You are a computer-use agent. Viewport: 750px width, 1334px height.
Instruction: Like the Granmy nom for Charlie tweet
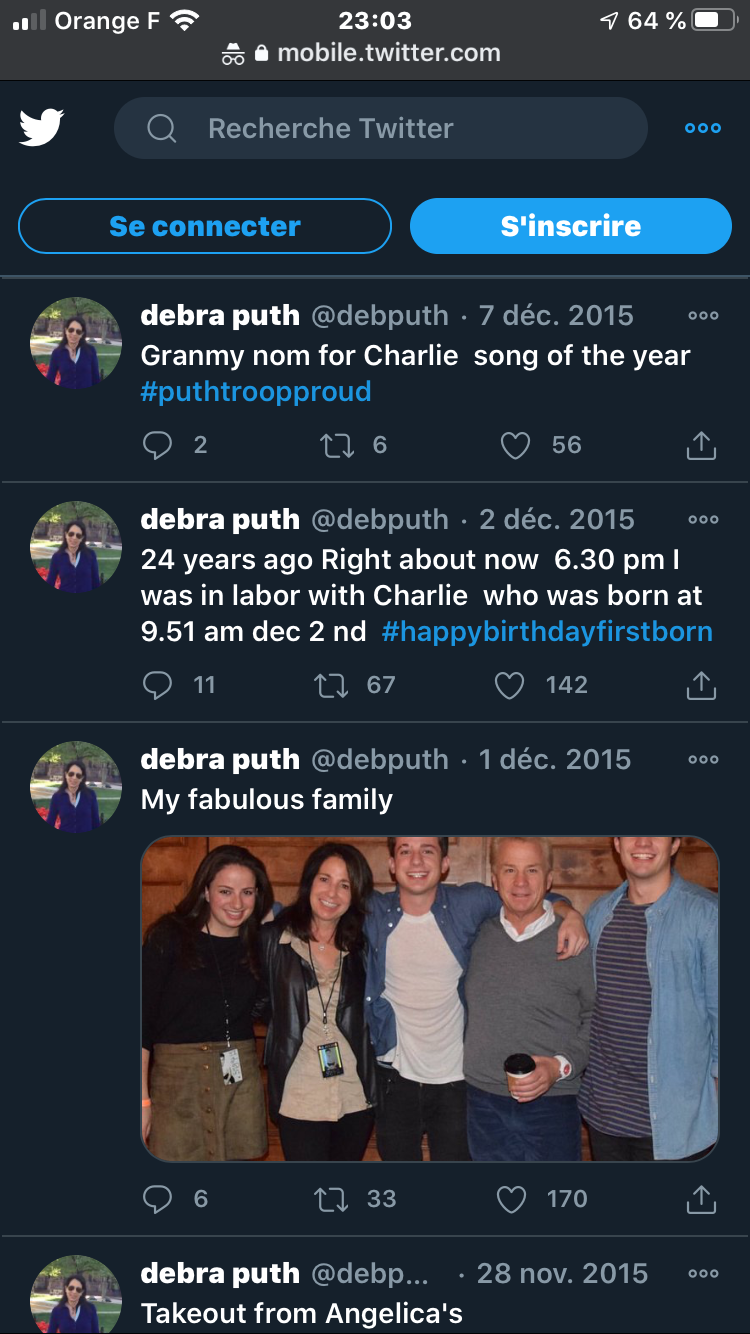pyautogui.click(x=515, y=445)
